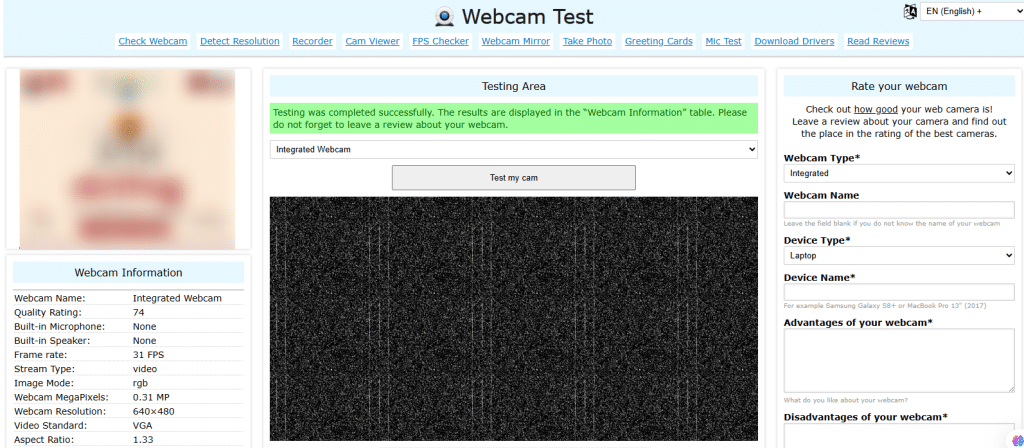Open the Recorder link

tap(312, 41)
